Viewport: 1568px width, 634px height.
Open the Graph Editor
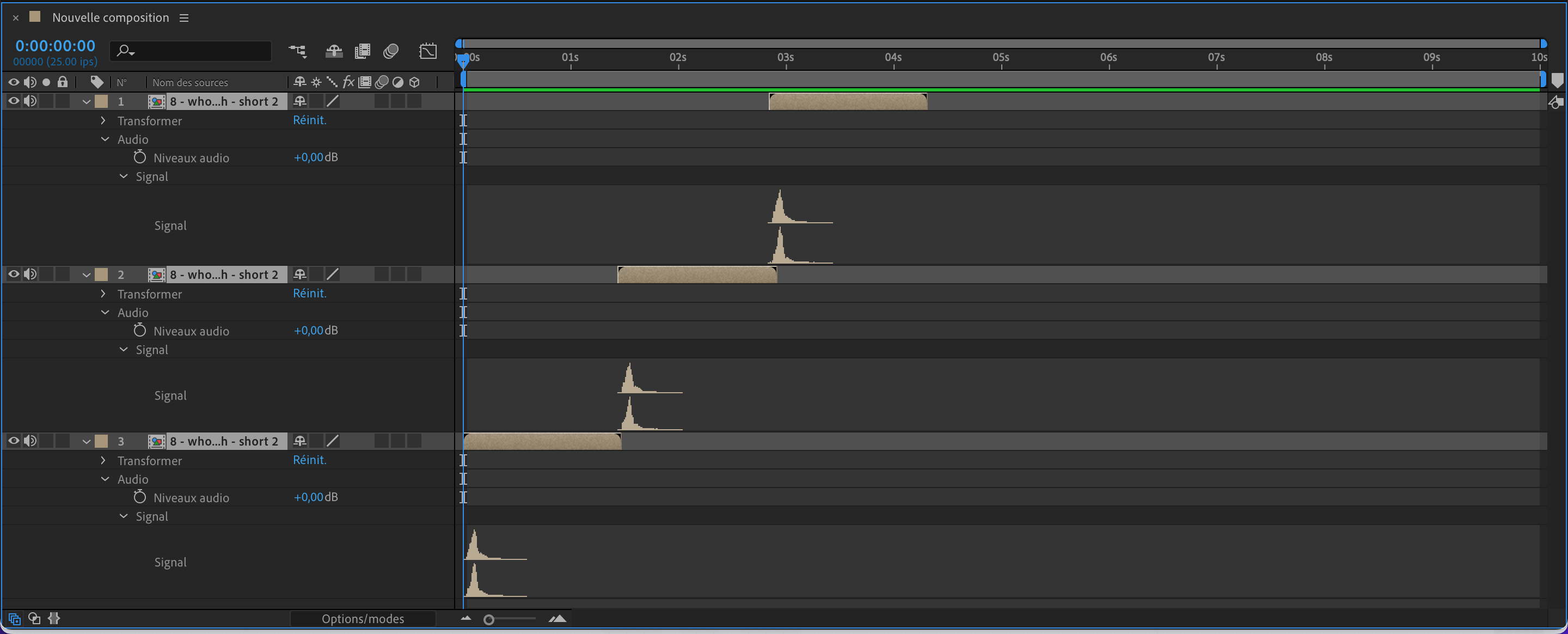(428, 51)
